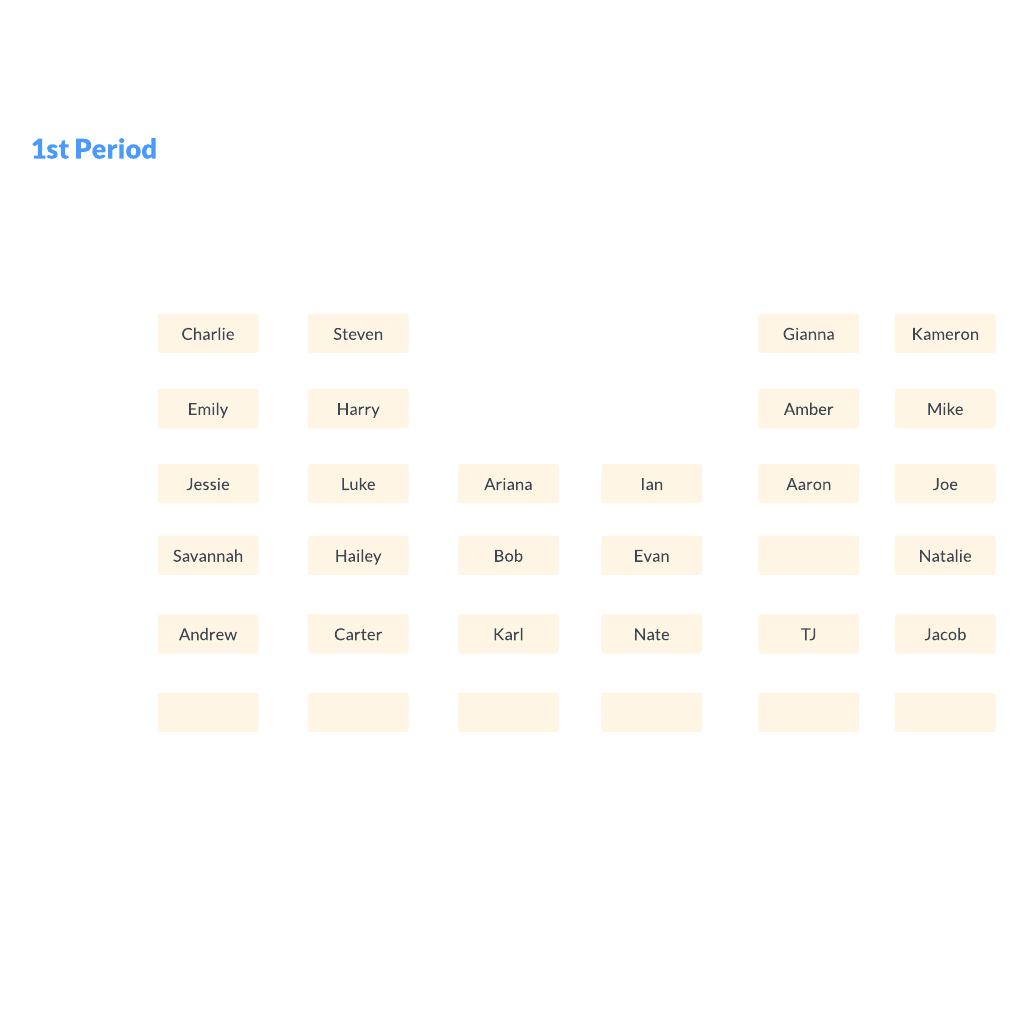Select Karl's seat

(x=508, y=634)
